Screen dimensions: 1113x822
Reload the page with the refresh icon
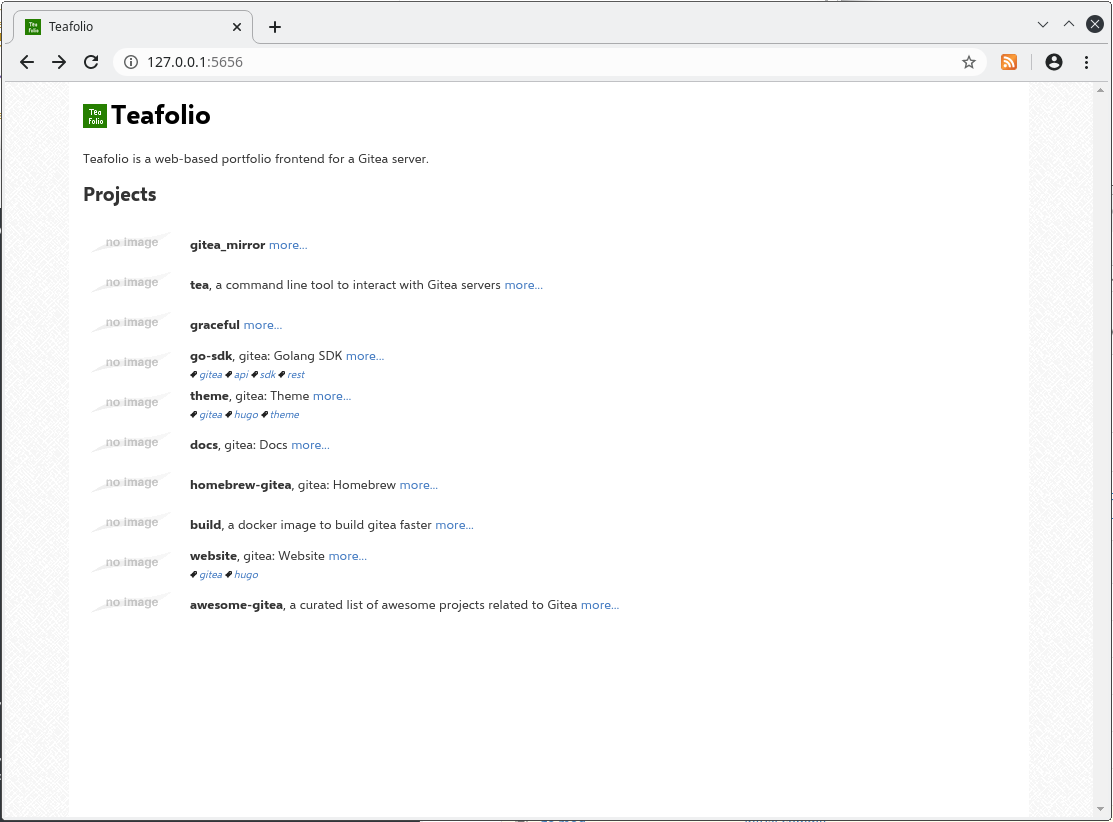pos(91,62)
